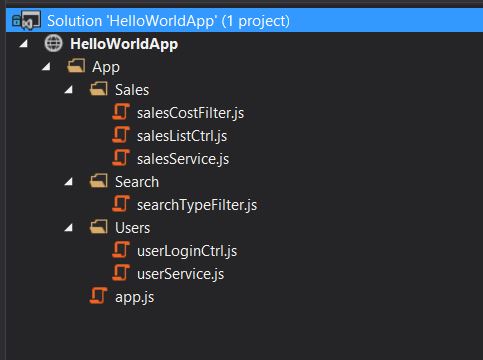Select the App folder label
483x360 pixels.
tap(106, 67)
